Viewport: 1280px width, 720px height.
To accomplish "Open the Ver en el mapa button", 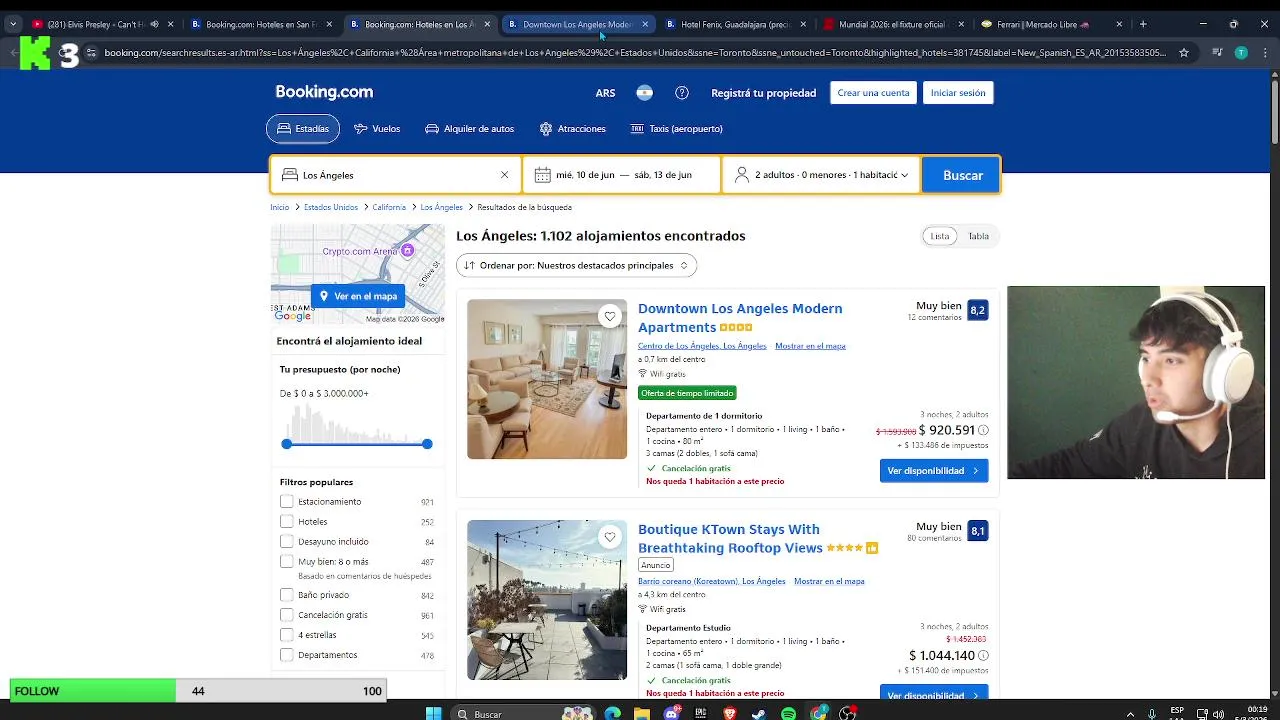I will click(358, 296).
